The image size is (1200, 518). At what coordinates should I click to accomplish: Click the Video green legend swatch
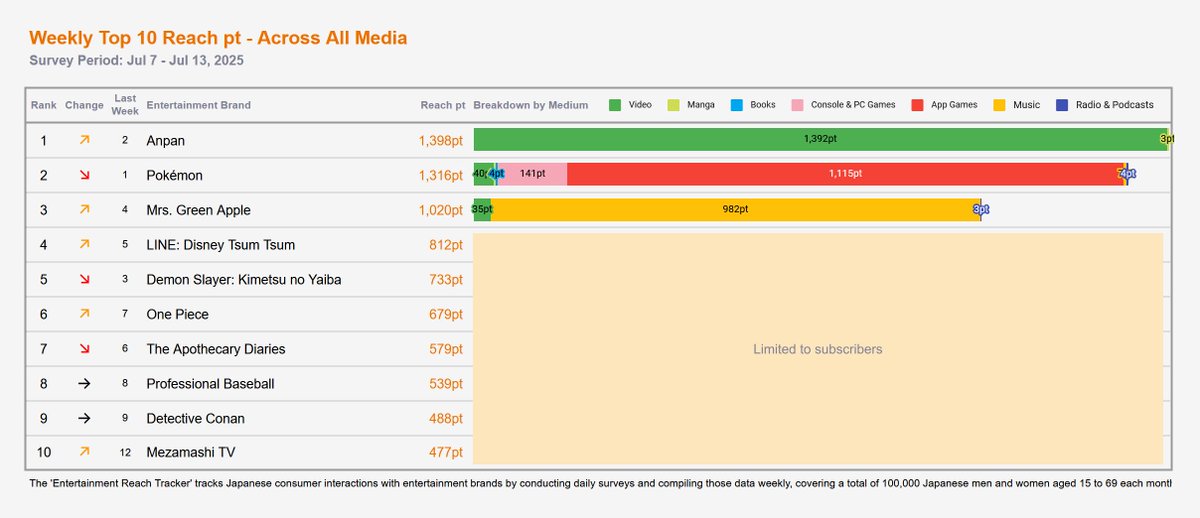click(x=615, y=105)
